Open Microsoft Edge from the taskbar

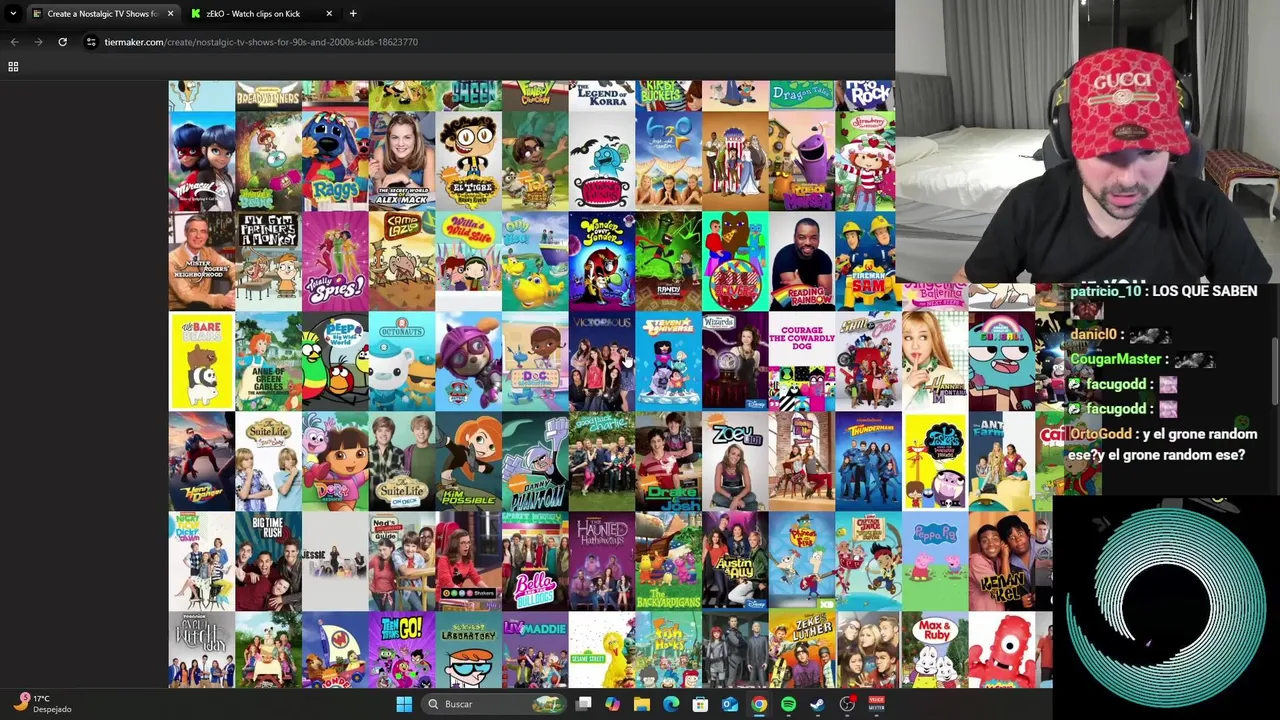tap(671, 704)
